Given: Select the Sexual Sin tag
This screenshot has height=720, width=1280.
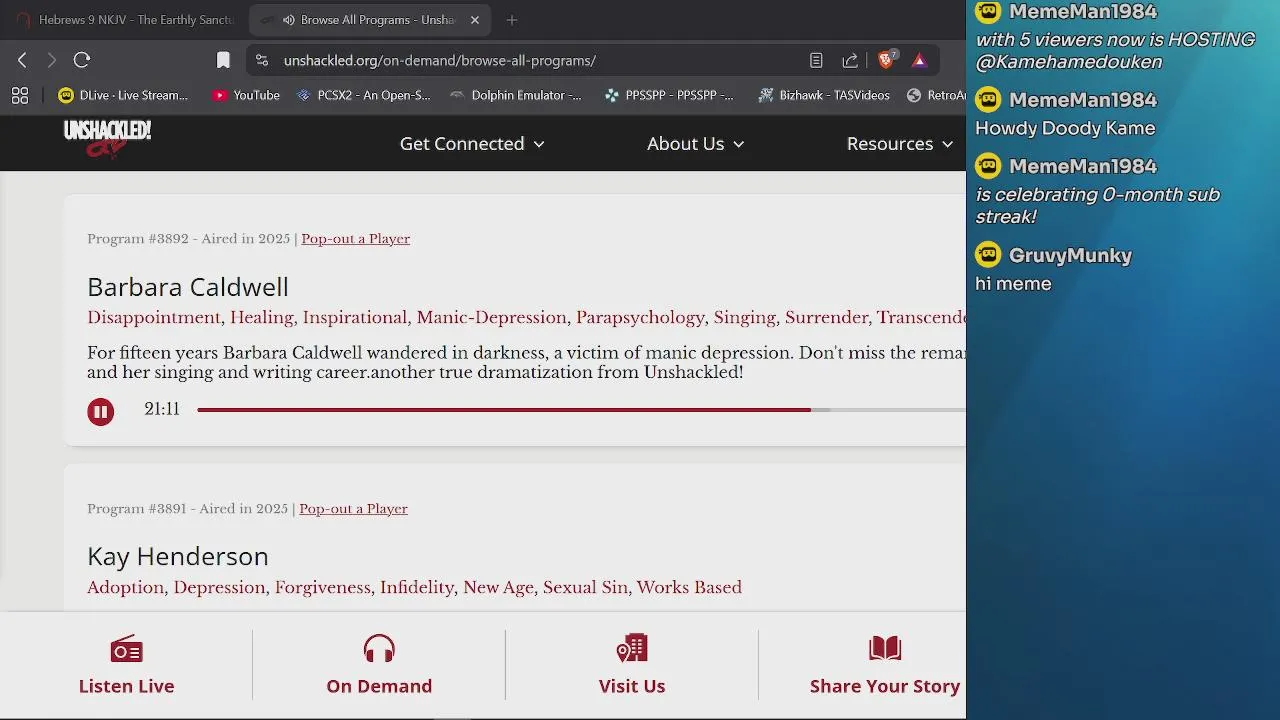Looking at the screenshot, I should coord(585,588).
